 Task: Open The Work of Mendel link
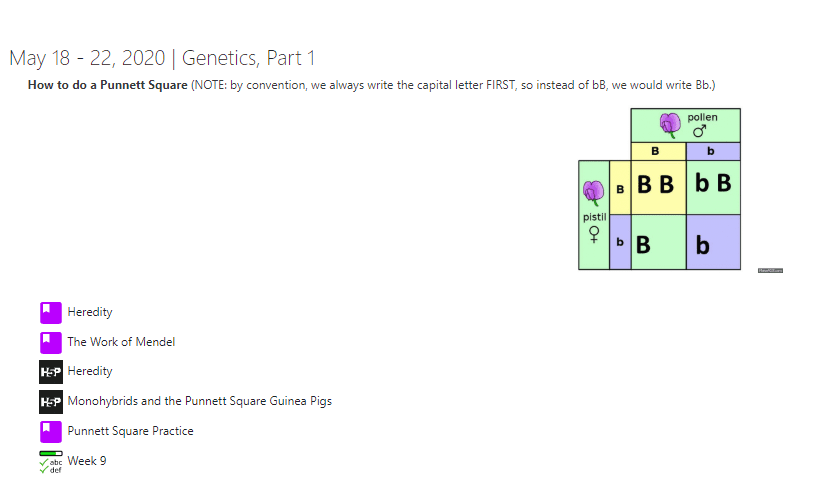click(121, 342)
